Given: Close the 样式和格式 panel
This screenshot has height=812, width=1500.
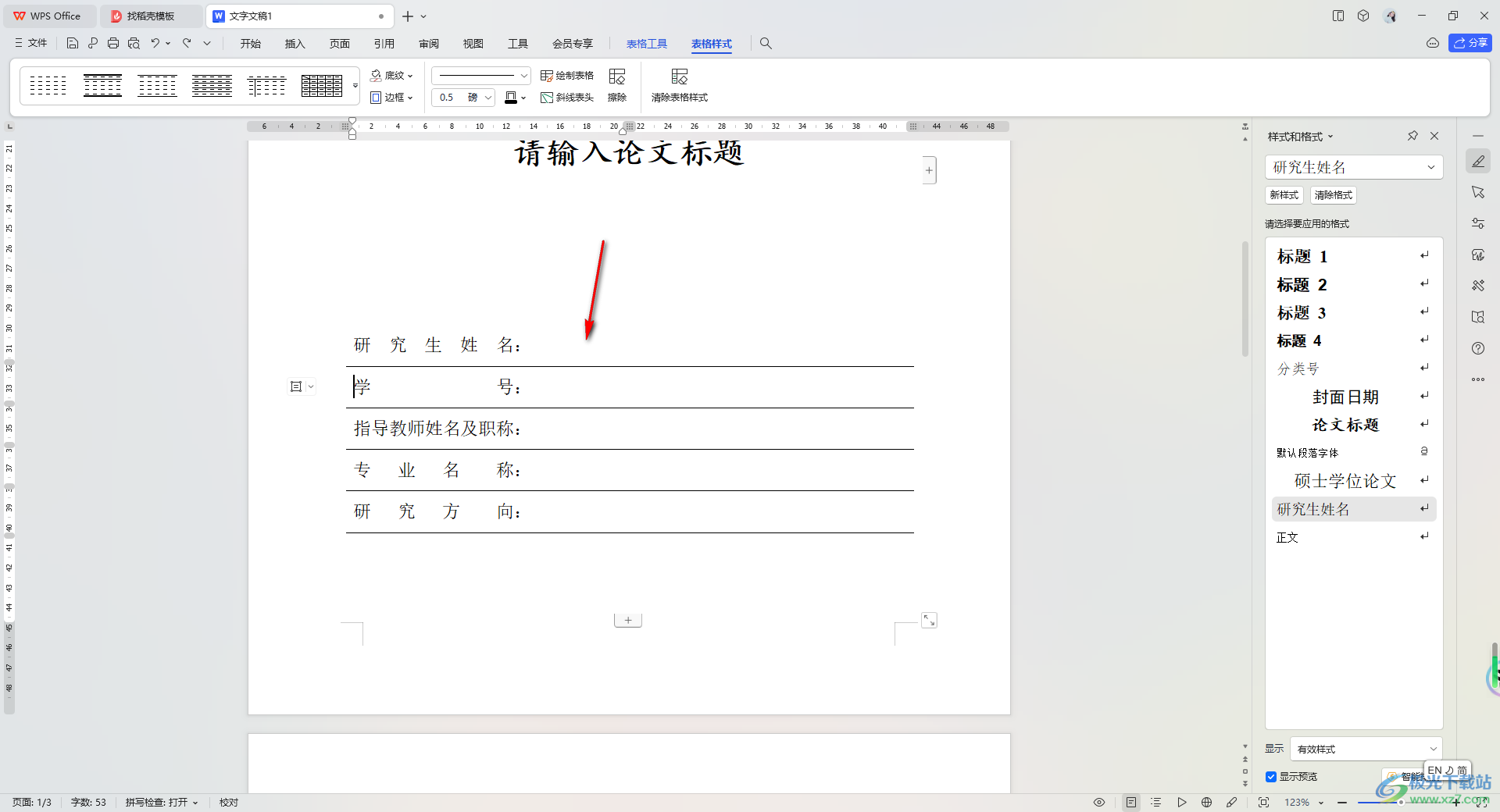Looking at the screenshot, I should pyautogui.click(x=1434, y=136).
